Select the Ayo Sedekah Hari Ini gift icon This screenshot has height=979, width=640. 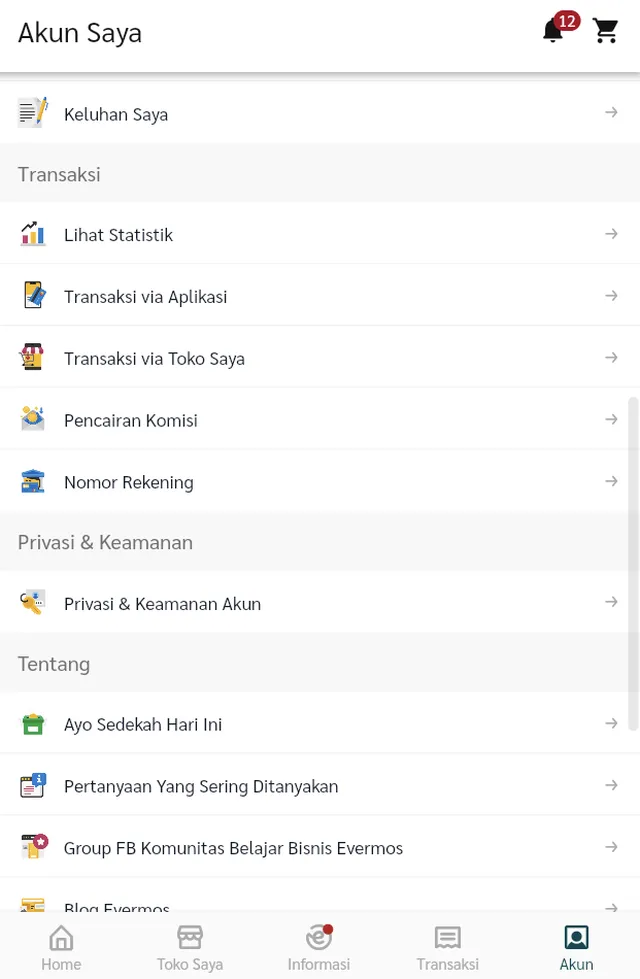pyautogui.click(x=31, y=723)
